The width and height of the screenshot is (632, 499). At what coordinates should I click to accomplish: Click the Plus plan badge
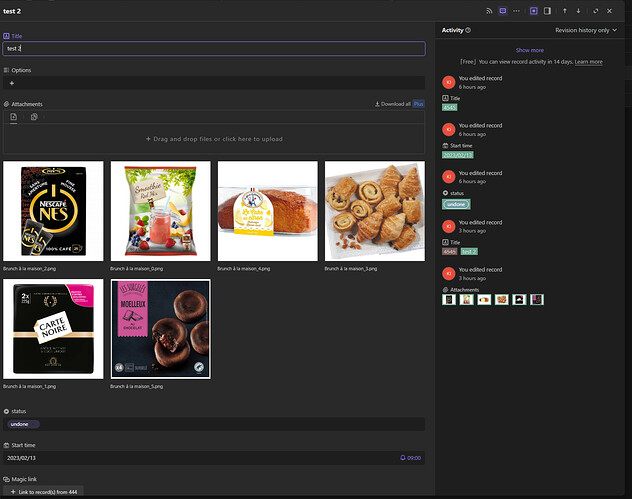(419, 104)
